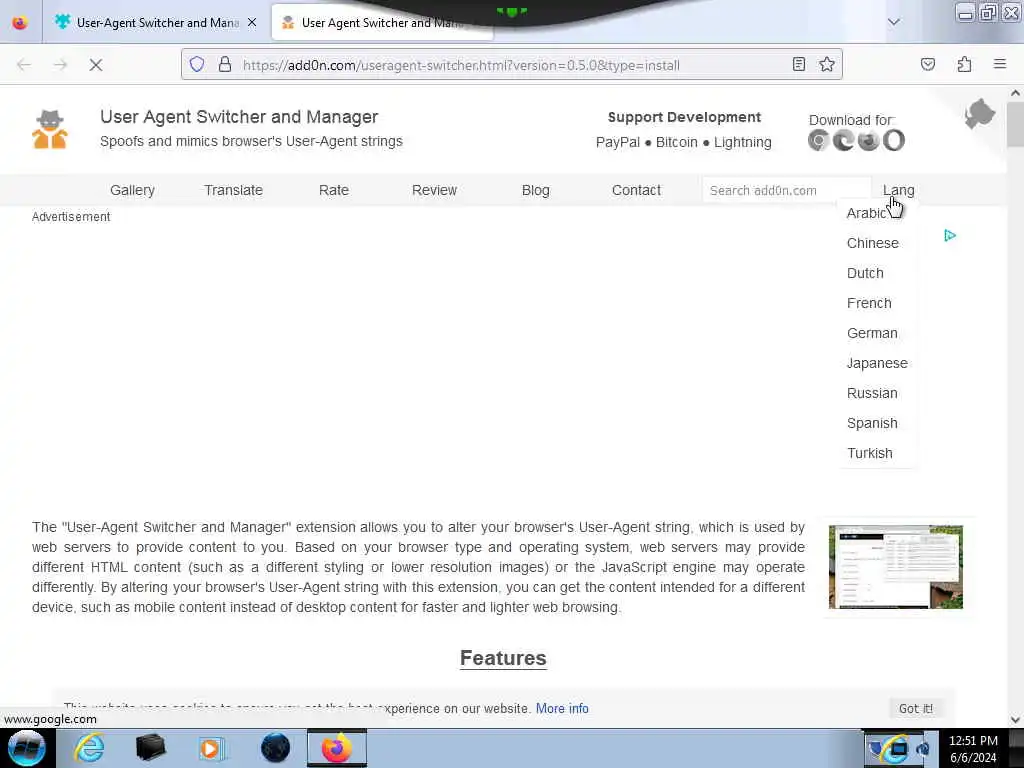Select French from language list
This screenshot has width=1024, height=768.
click(x=869, y=303)
